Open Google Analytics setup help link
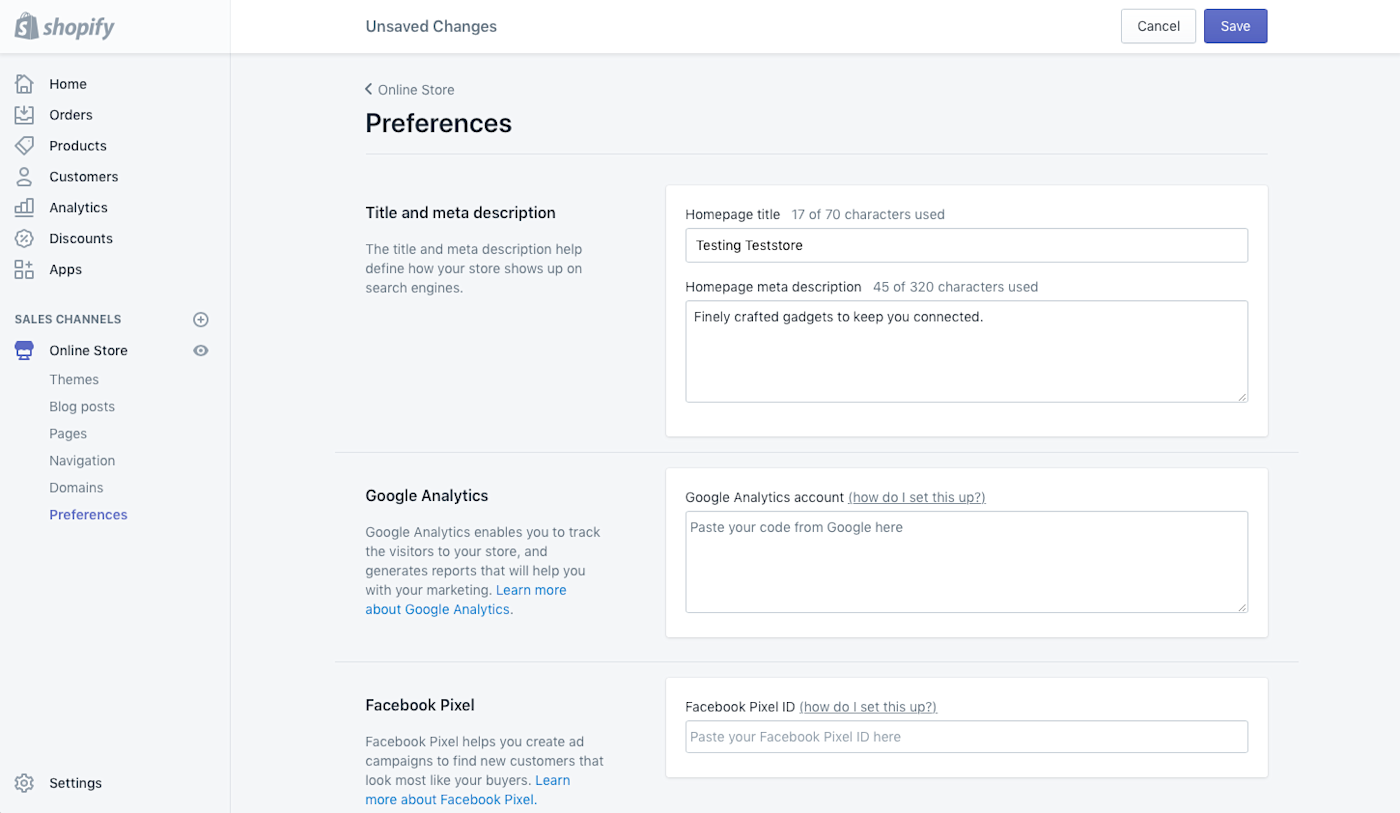The height and width of the screenshot is (813, 1400). click(x=916, y=497)
